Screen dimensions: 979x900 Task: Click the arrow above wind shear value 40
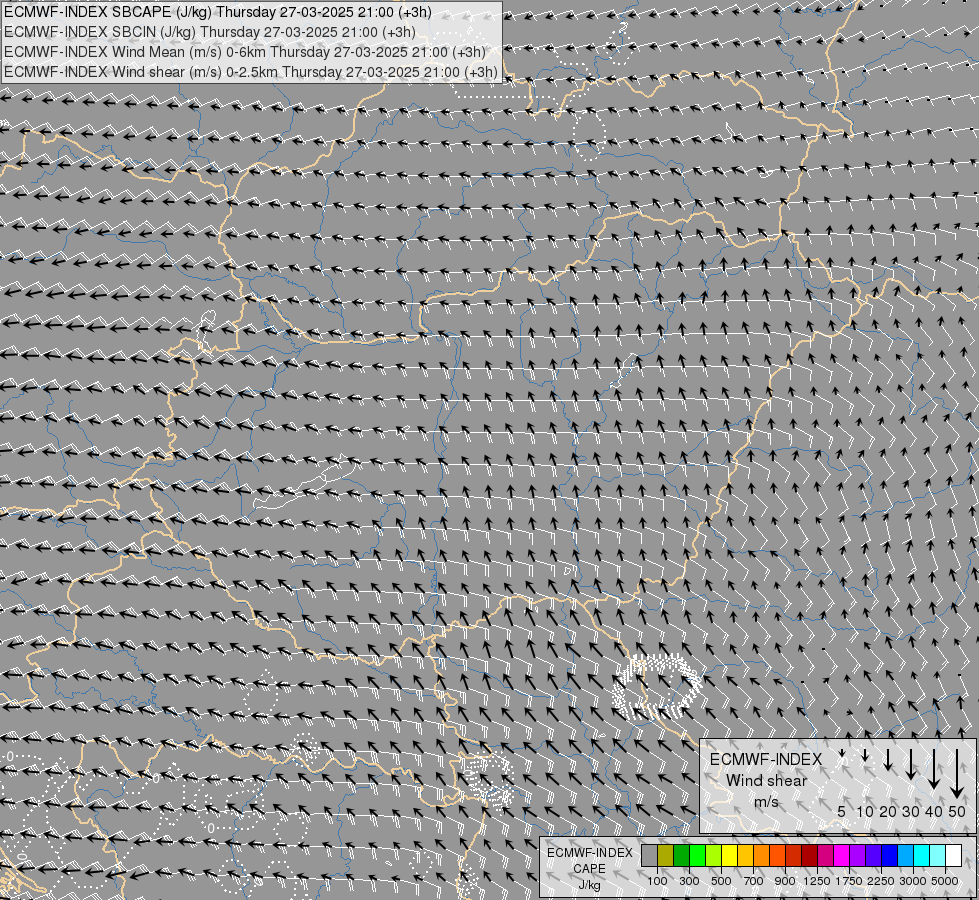pyautogui.click(x=934, y=769)
